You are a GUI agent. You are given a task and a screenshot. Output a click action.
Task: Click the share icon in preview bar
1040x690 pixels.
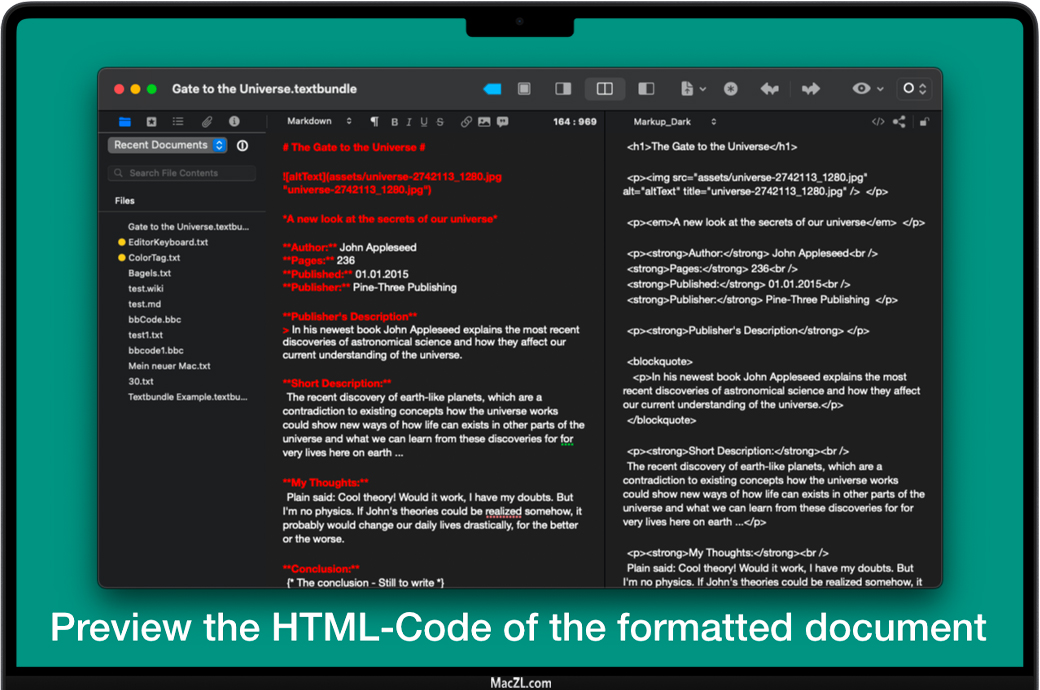pos(899,122)
